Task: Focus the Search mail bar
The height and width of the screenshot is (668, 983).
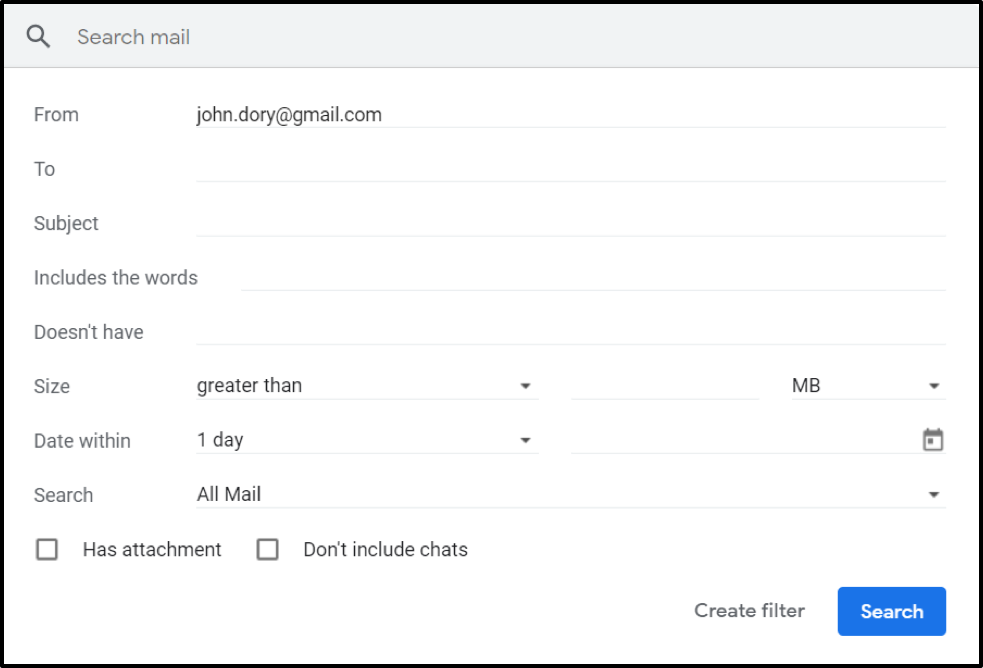Action: (500, 37)
